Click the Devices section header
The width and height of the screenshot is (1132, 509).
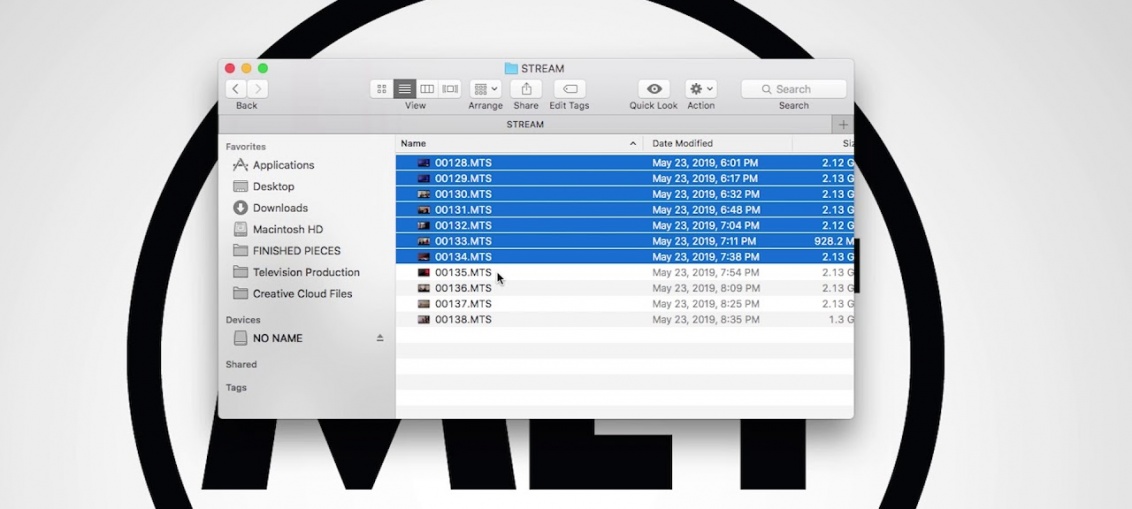pos(243,320)
